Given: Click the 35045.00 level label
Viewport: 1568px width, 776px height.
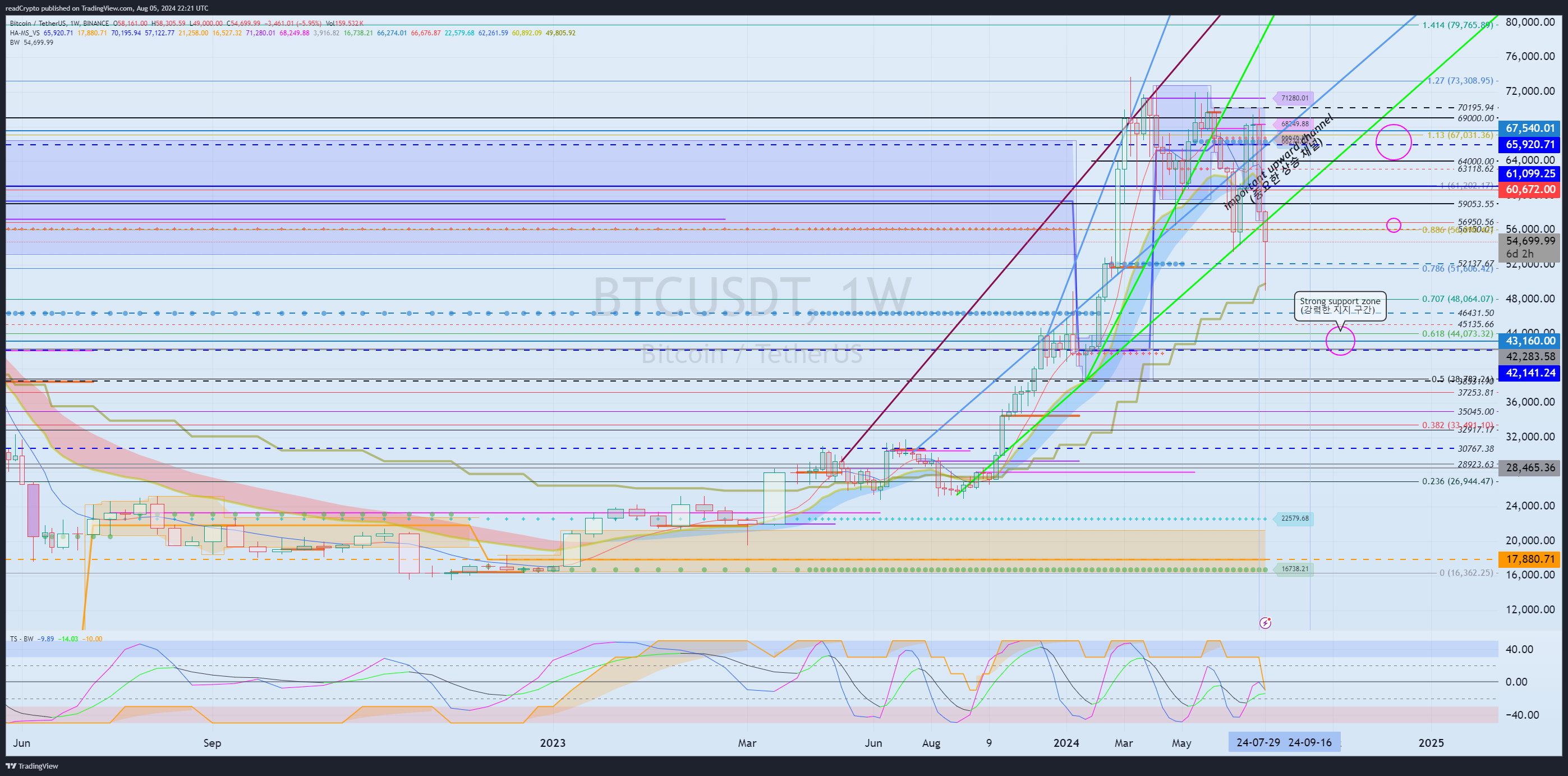Looking at the screenshot, I should pyautogui.click(x=1475, y=411).
